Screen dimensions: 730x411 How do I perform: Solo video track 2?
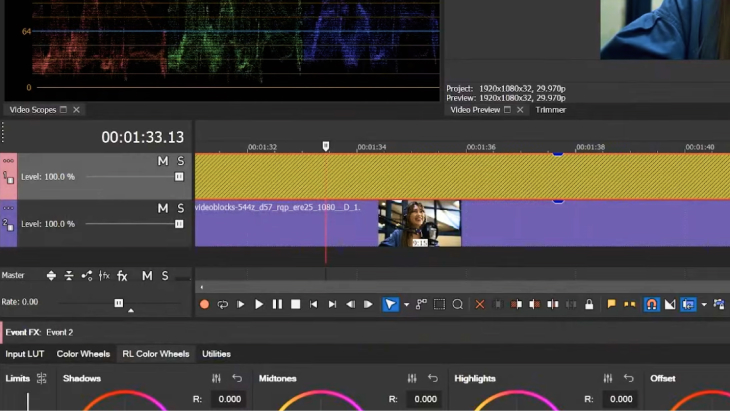(x=181, y=208)
